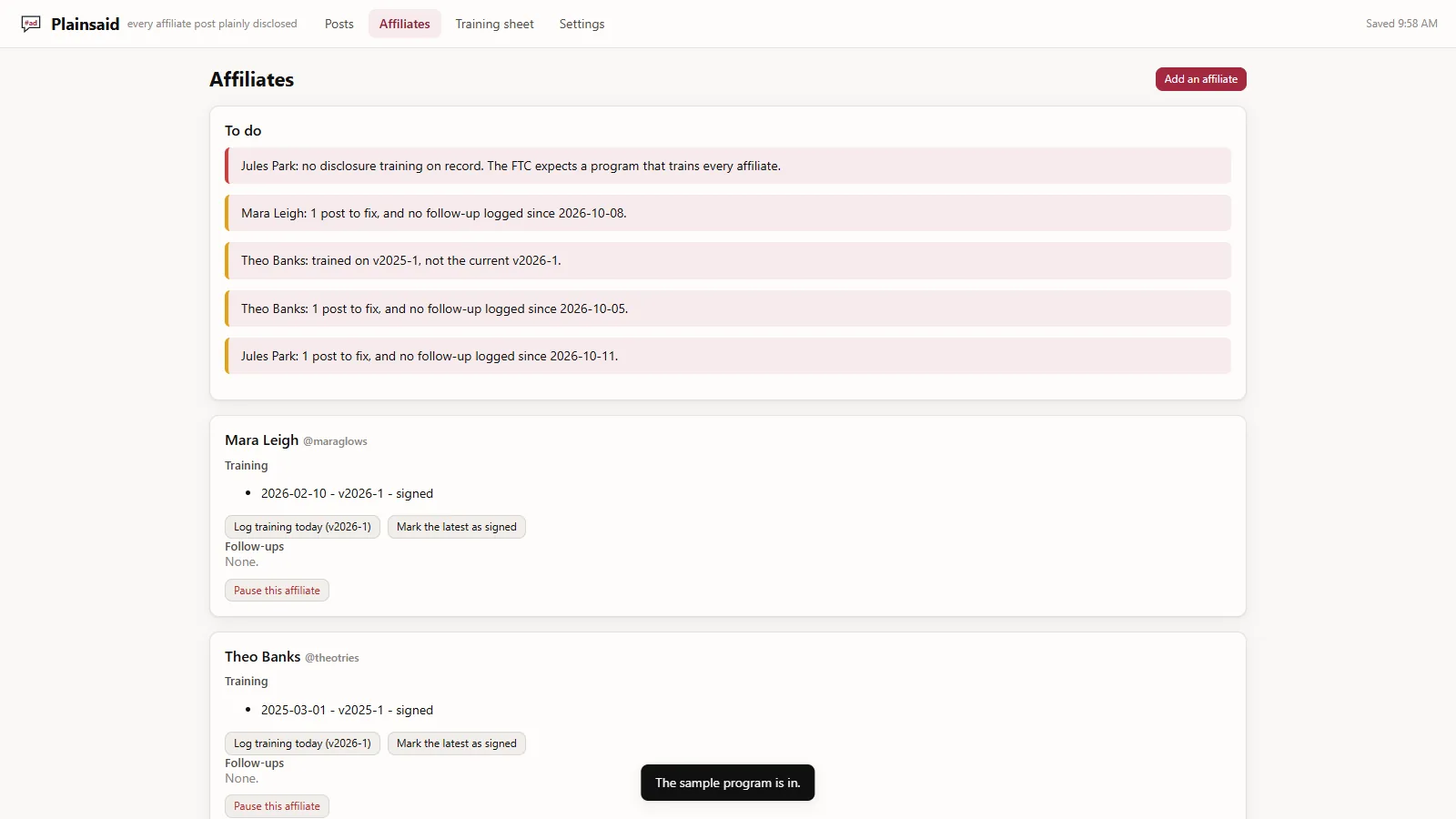This screenshot has width=1456, height=819.
Task: Open the Posts tab
Action: click(339, 24)
